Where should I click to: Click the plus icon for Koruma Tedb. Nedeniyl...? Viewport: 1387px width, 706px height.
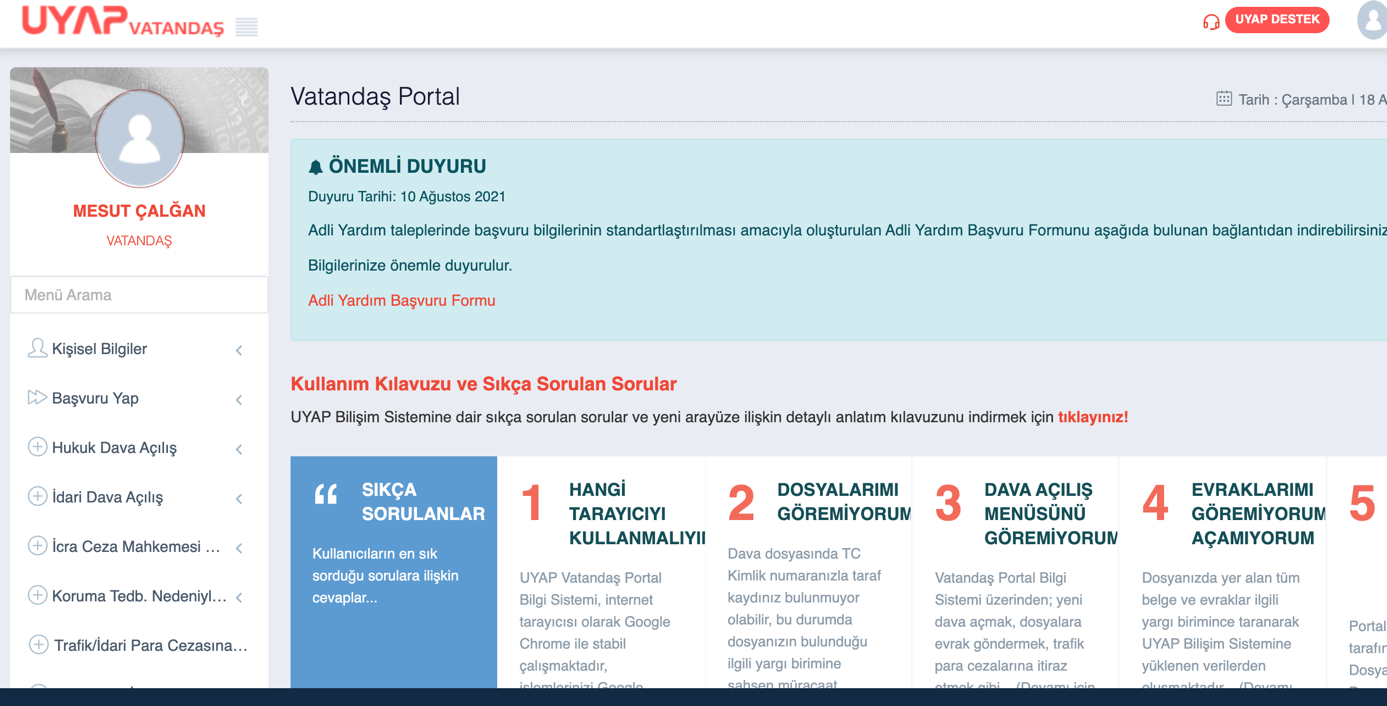[37, 595]
